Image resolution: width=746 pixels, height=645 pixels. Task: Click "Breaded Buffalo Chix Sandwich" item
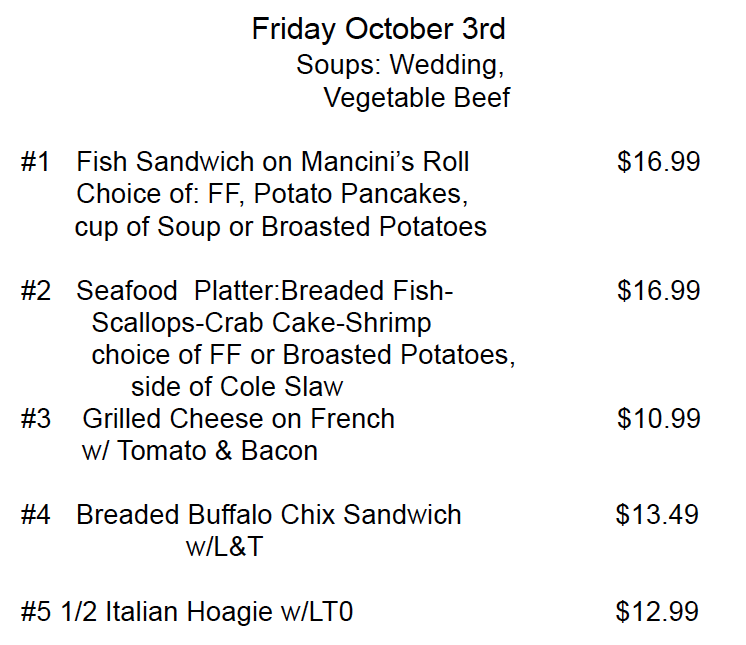click(x=268, y=515)
